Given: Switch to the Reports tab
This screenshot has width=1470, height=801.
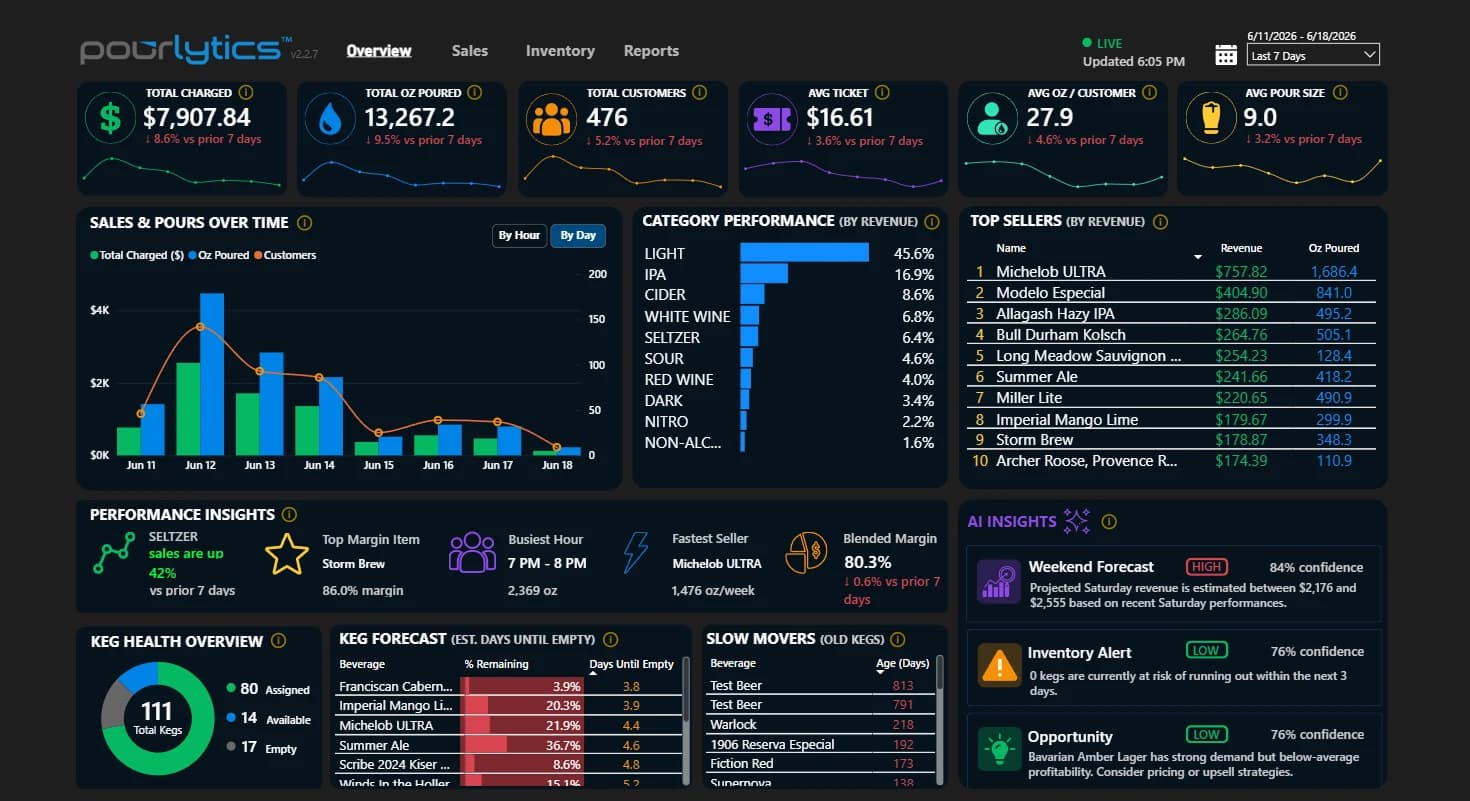Looking at the screenshot, I should [651, 50].
